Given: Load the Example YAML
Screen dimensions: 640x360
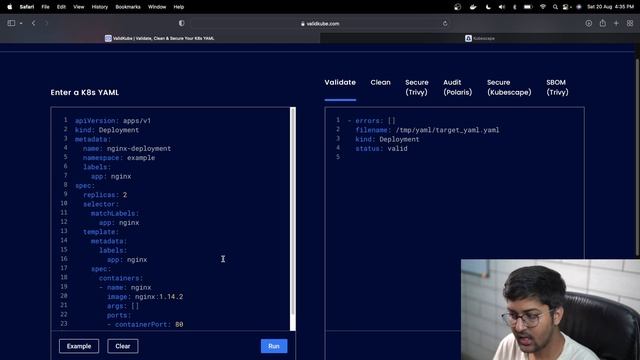Looking at the screenshot, I should (79, 346).
